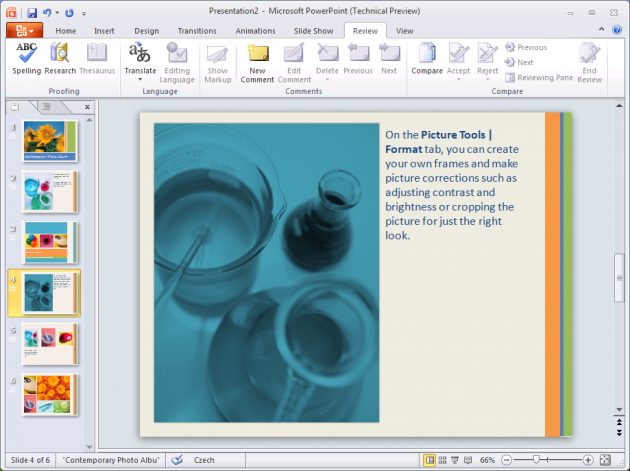Open the Slide Show tab

click(313, 31)
